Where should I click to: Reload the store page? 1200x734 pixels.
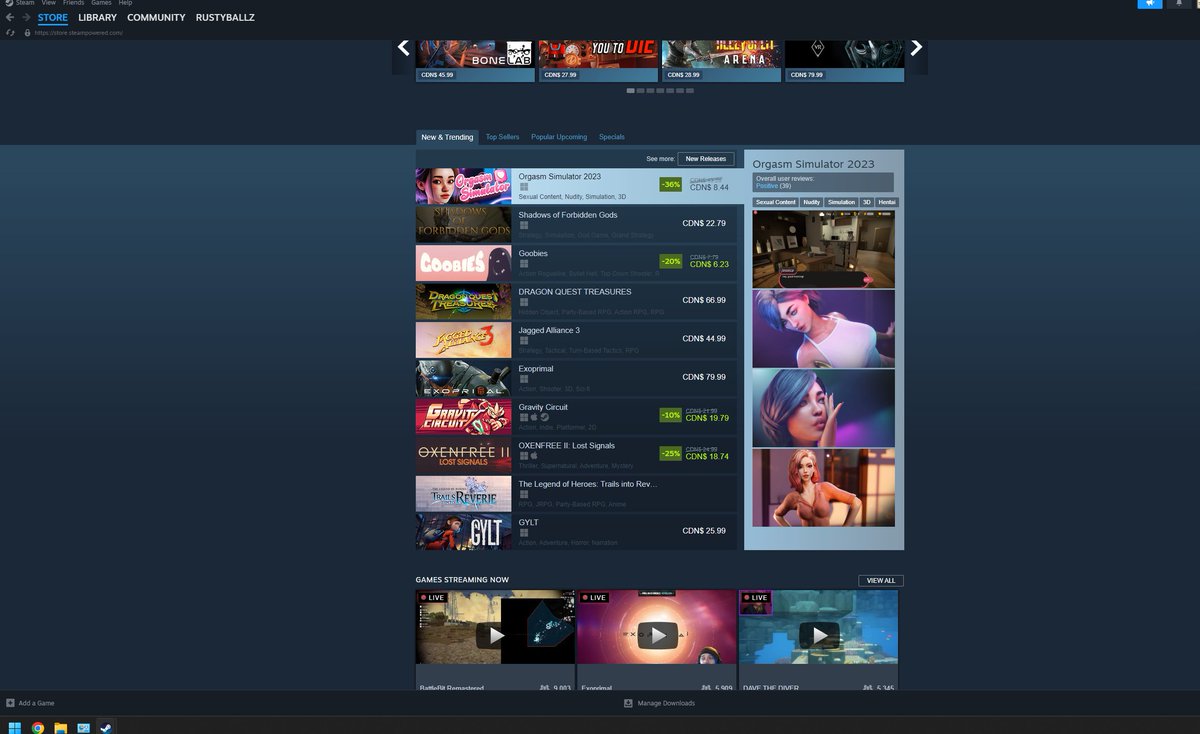coord(10,32)
